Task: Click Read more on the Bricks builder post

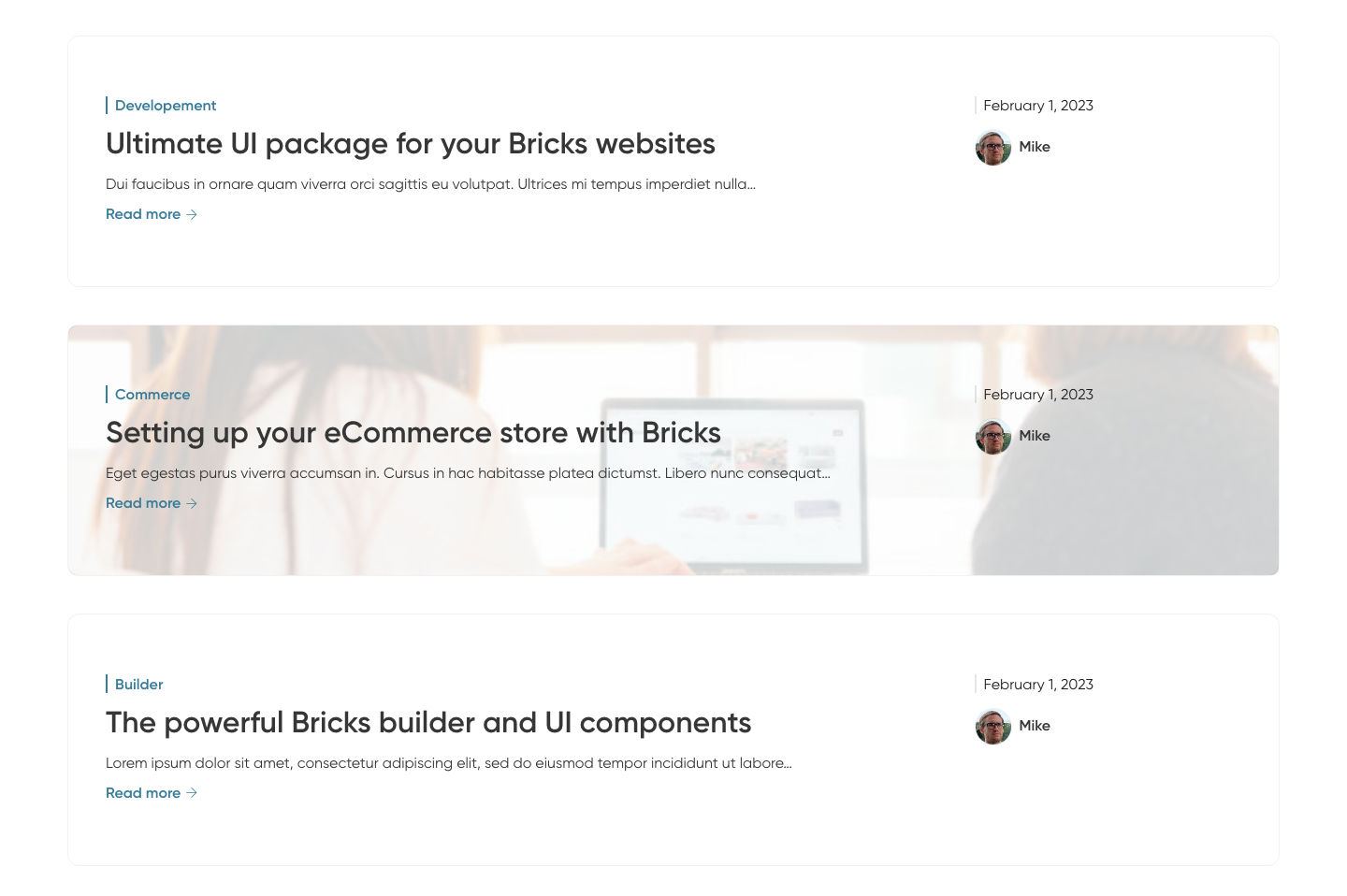Action: 143,793
